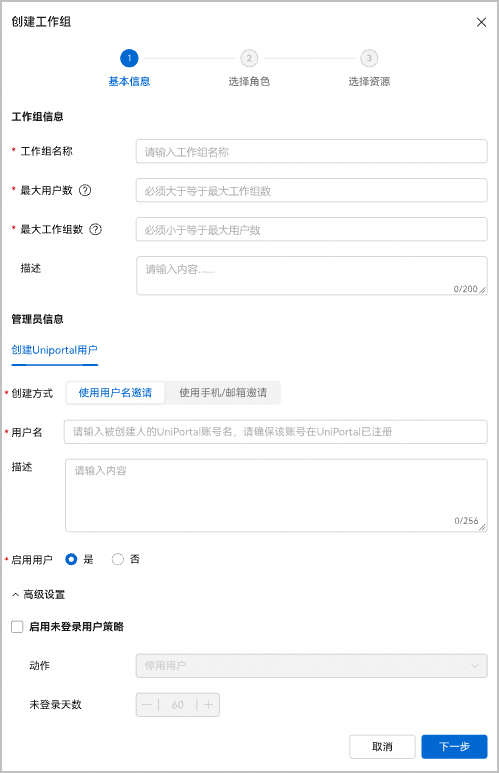This screenshot has width=499, height=773.
Task: Open 创建Uniportal用户 tab
Action: pos(54,351)
